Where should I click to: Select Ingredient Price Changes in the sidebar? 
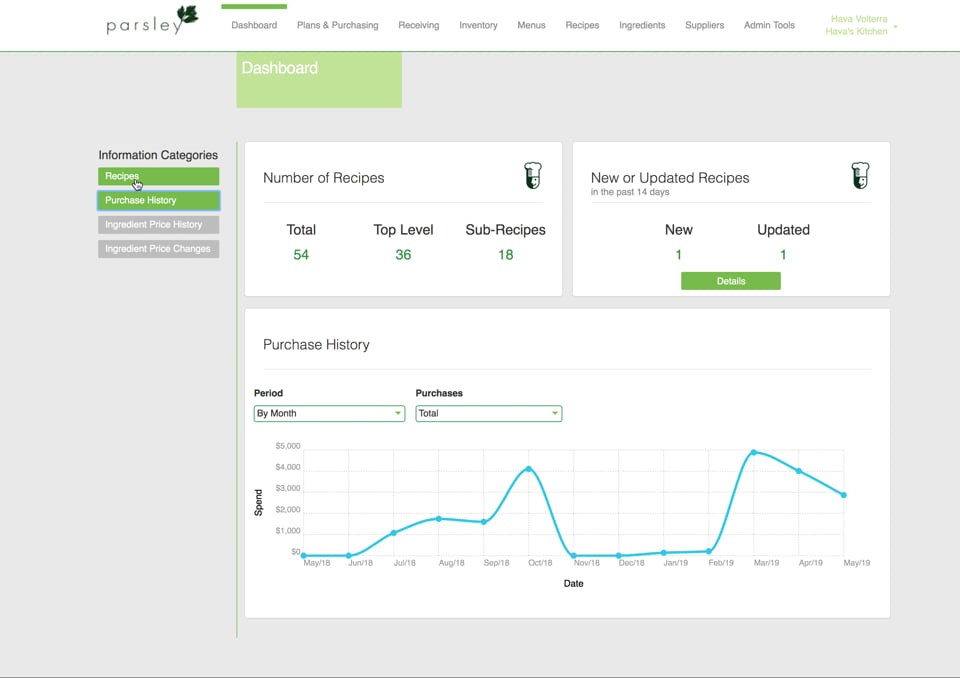point(158,248)
